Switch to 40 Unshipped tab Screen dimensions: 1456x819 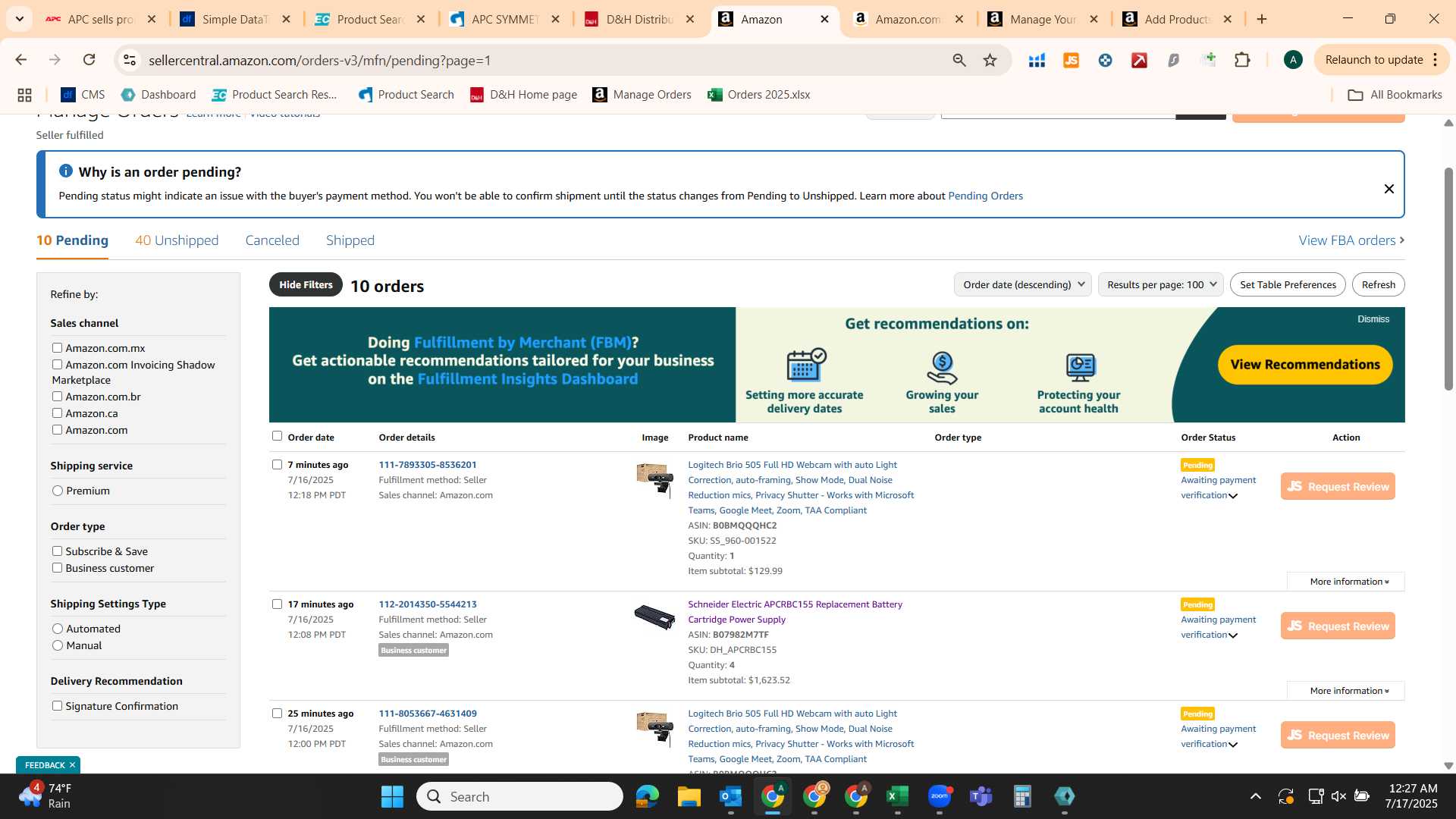point(177,240)
